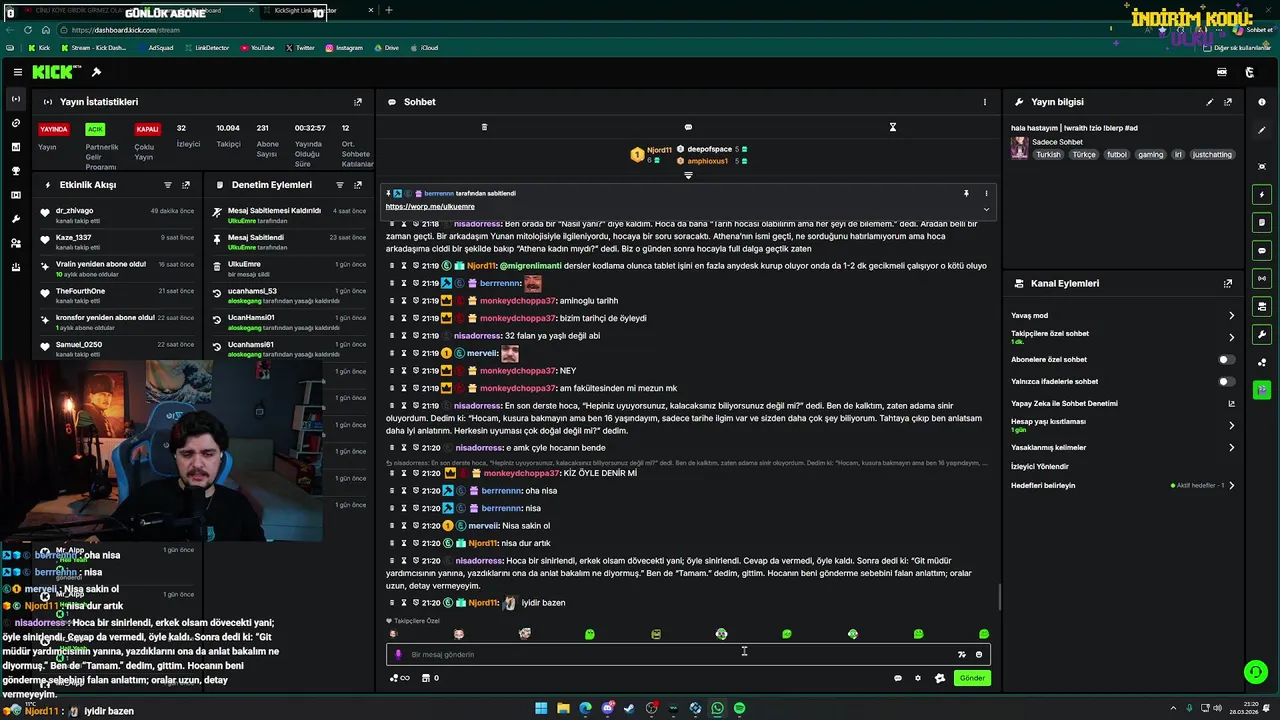Click the moderator hammer icon beside Kick logo

click(96, 72)
